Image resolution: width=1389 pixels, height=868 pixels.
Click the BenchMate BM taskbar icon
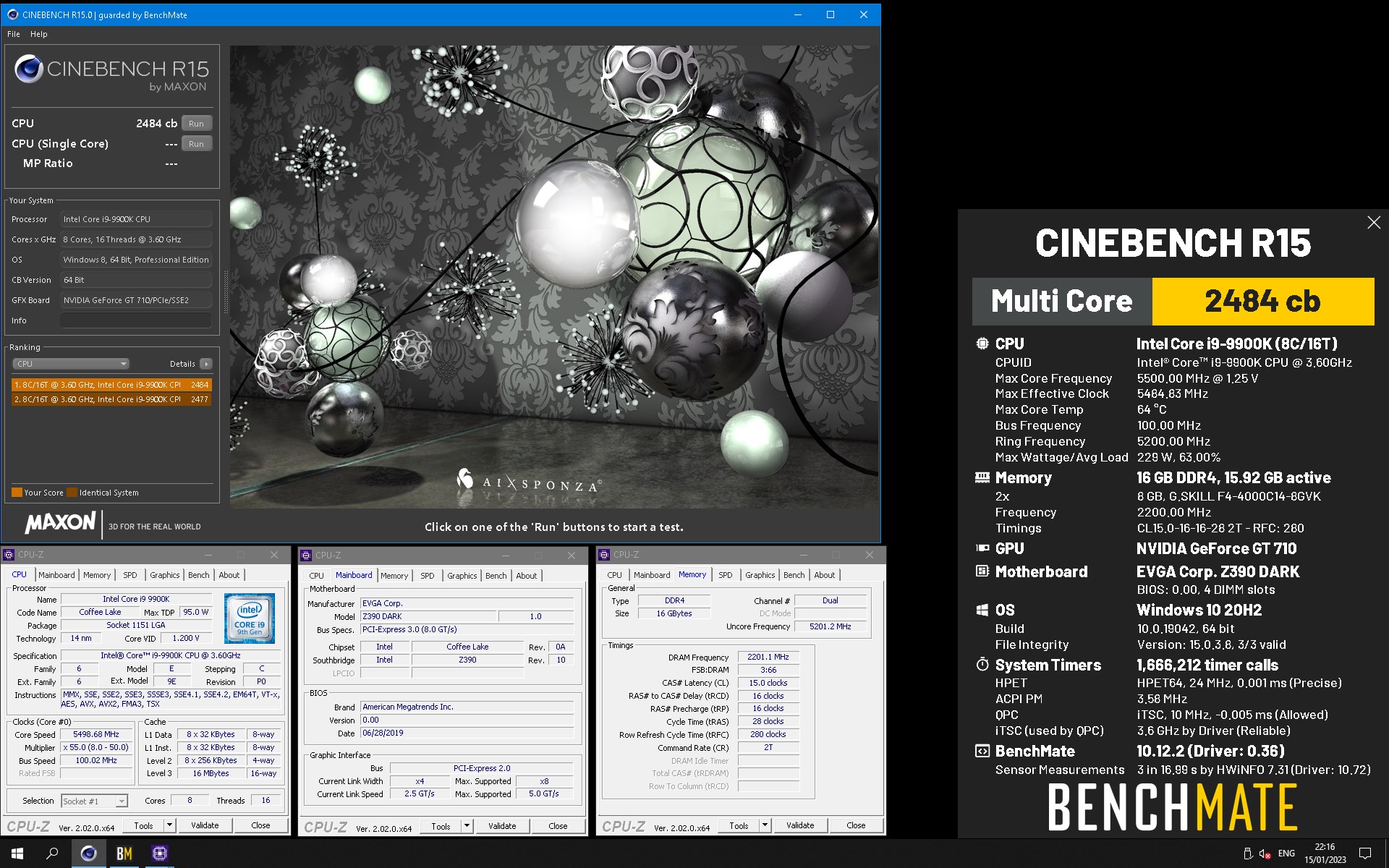(x=124, y=854)
